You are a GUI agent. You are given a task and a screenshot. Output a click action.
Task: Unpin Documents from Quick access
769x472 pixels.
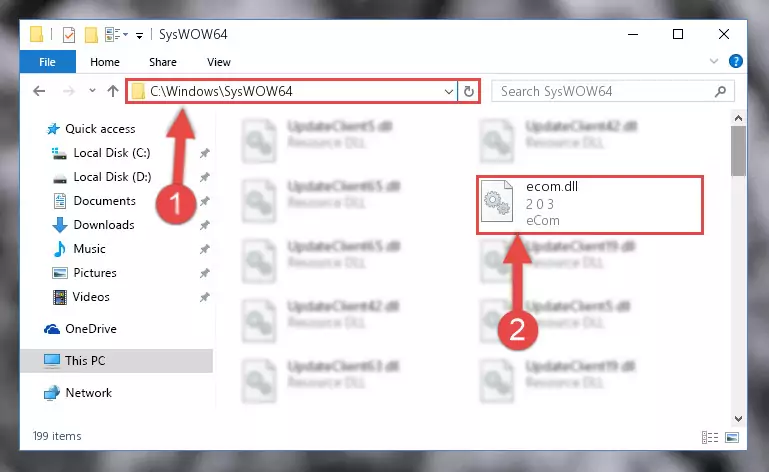[205, 201]
